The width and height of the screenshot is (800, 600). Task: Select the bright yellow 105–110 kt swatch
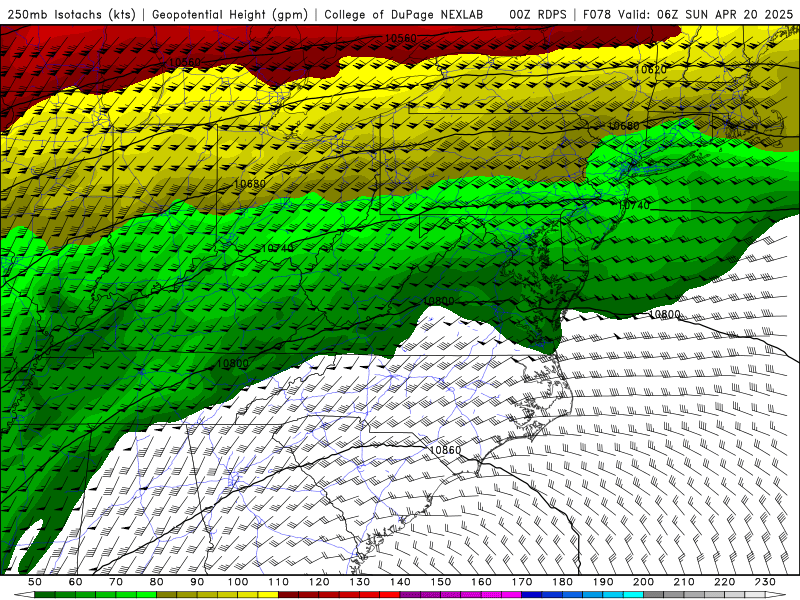pyautogui.click(x=268, y=595)
